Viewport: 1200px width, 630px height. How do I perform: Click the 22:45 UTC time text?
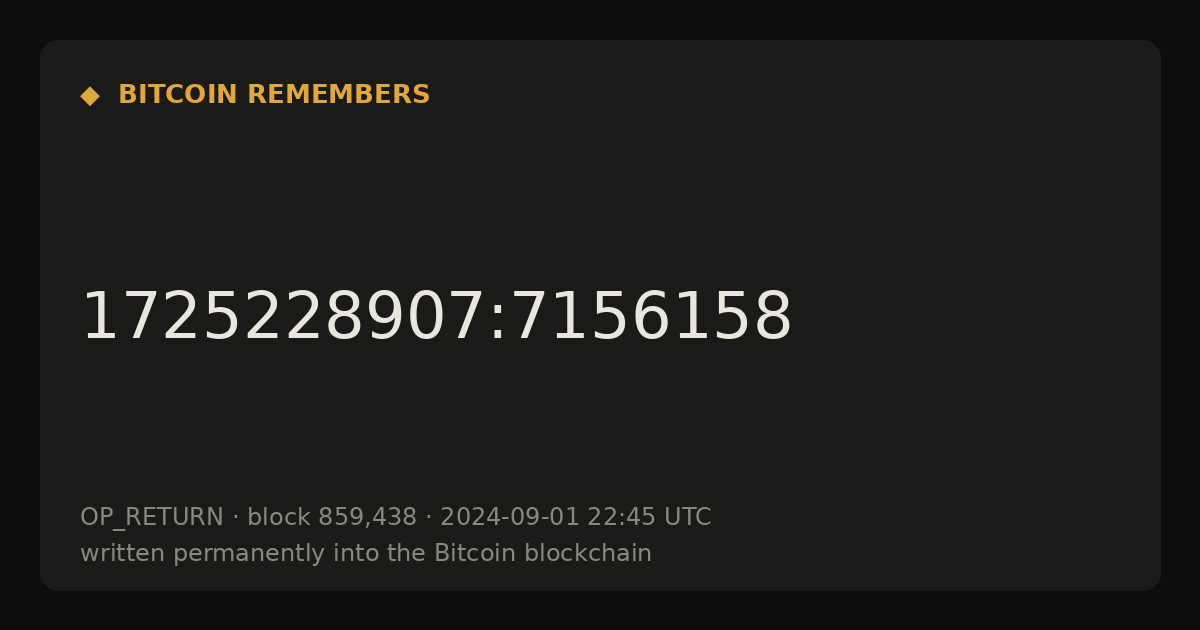click(649, 517)
